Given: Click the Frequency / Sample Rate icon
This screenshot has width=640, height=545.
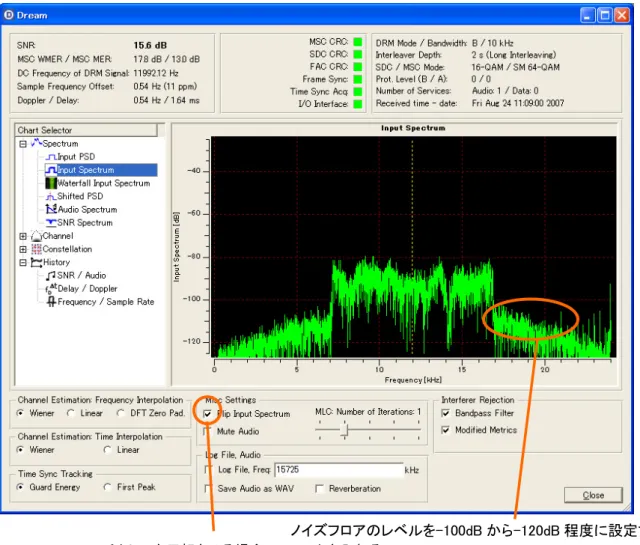Looking at the screenshot, I should pyautogui.click(x=51, y=302).
